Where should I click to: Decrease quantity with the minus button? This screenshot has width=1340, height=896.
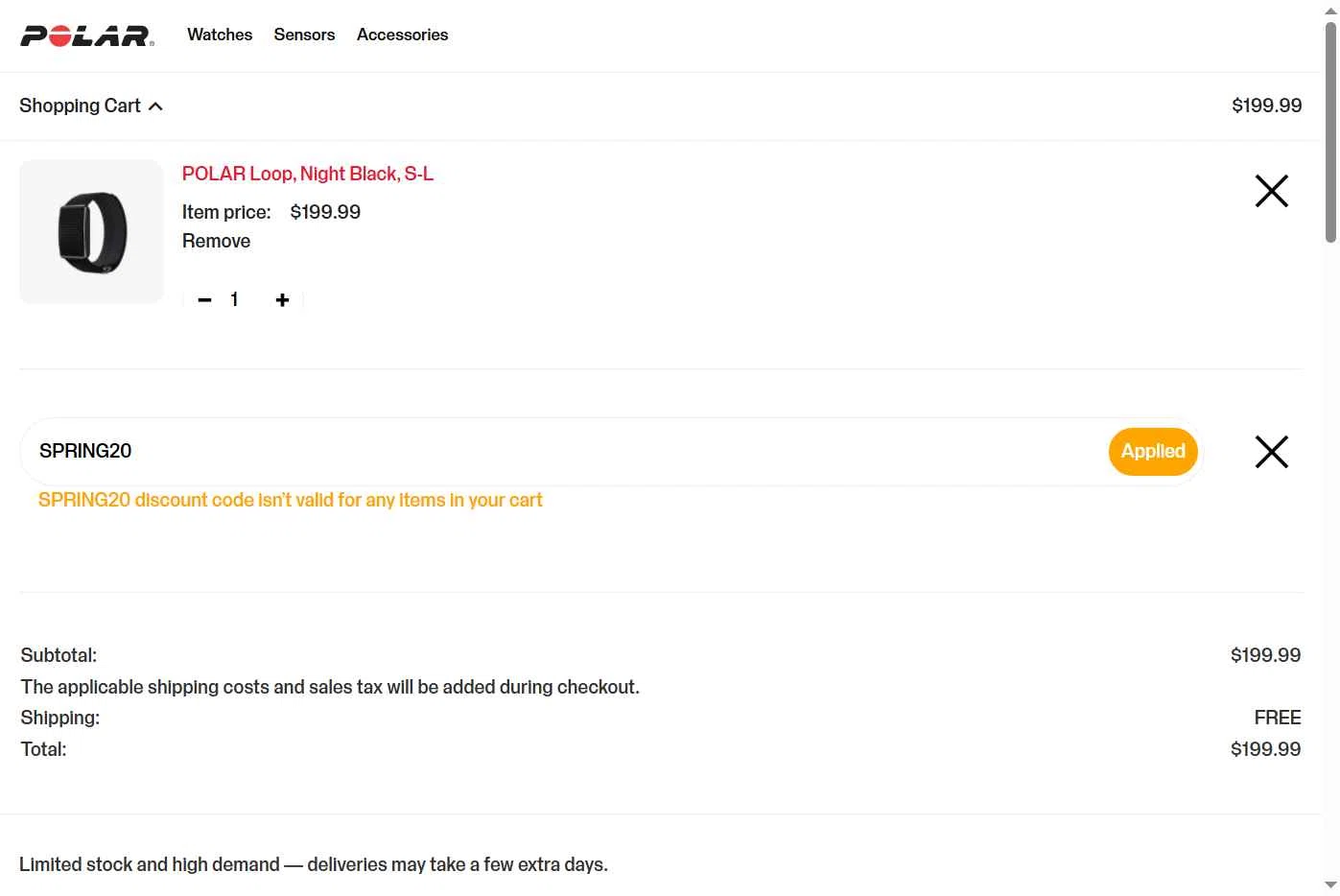[x=204, y=300]
